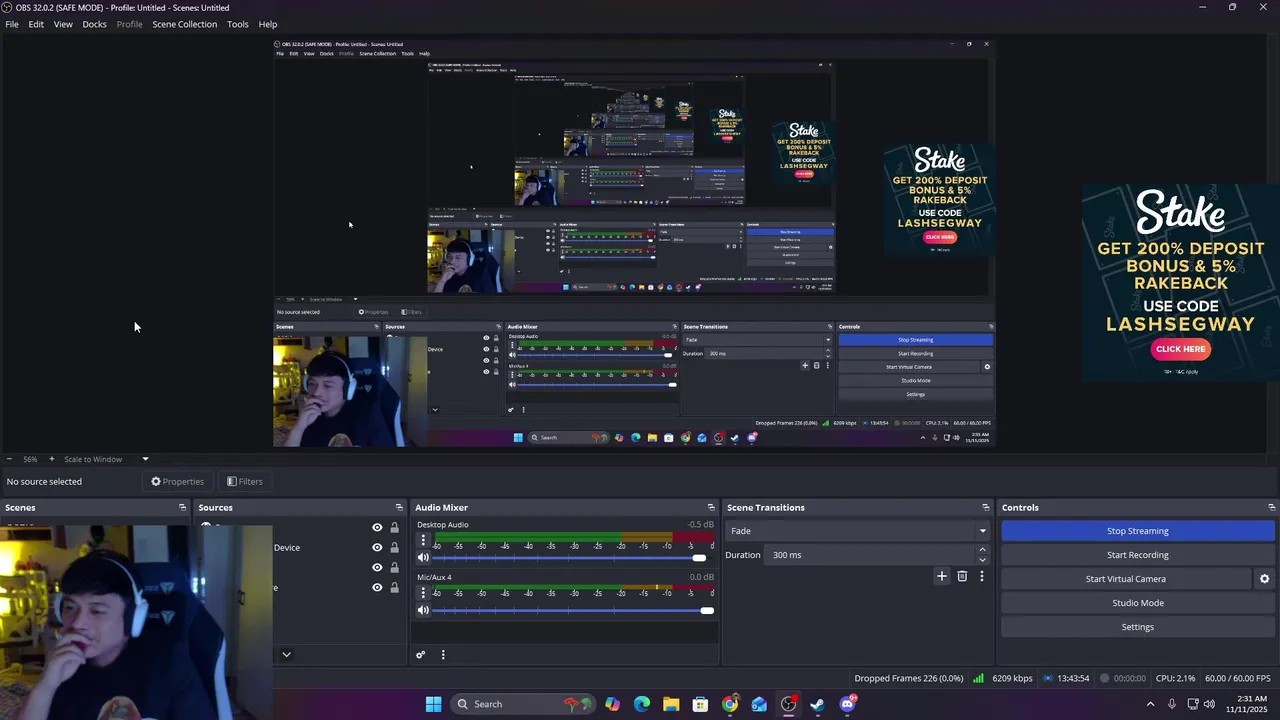Click Start Virtual Camera button
The width and height of the screenshot is (1280, 720).
1126,579
